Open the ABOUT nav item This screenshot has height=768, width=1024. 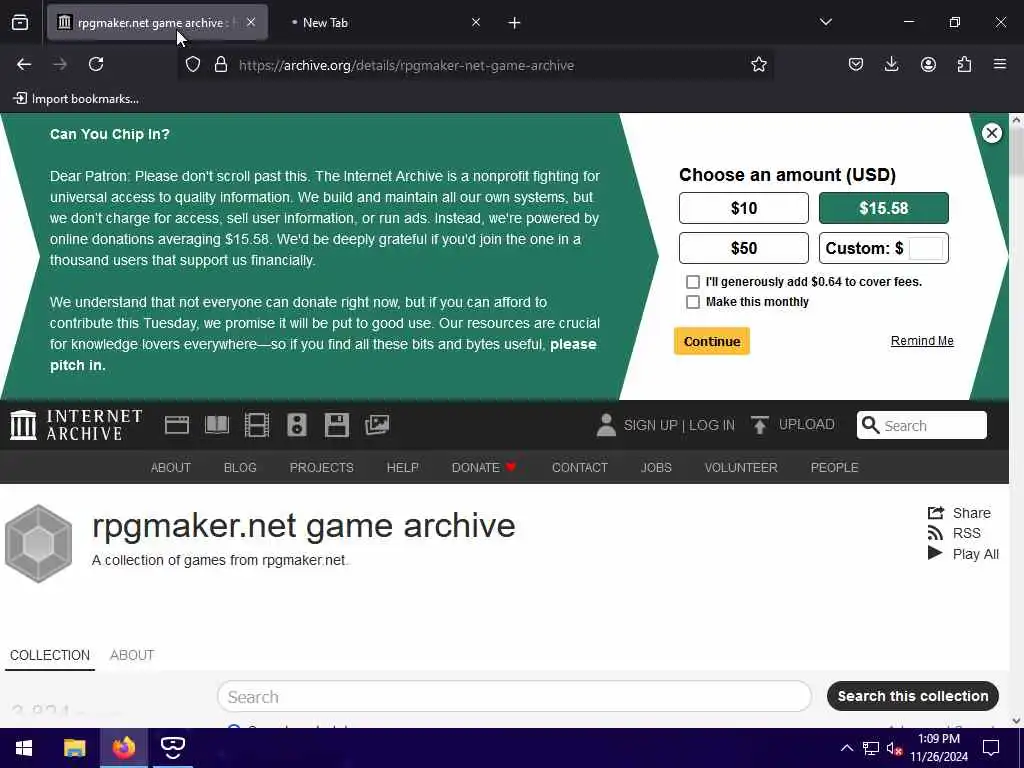click(170, 468)
